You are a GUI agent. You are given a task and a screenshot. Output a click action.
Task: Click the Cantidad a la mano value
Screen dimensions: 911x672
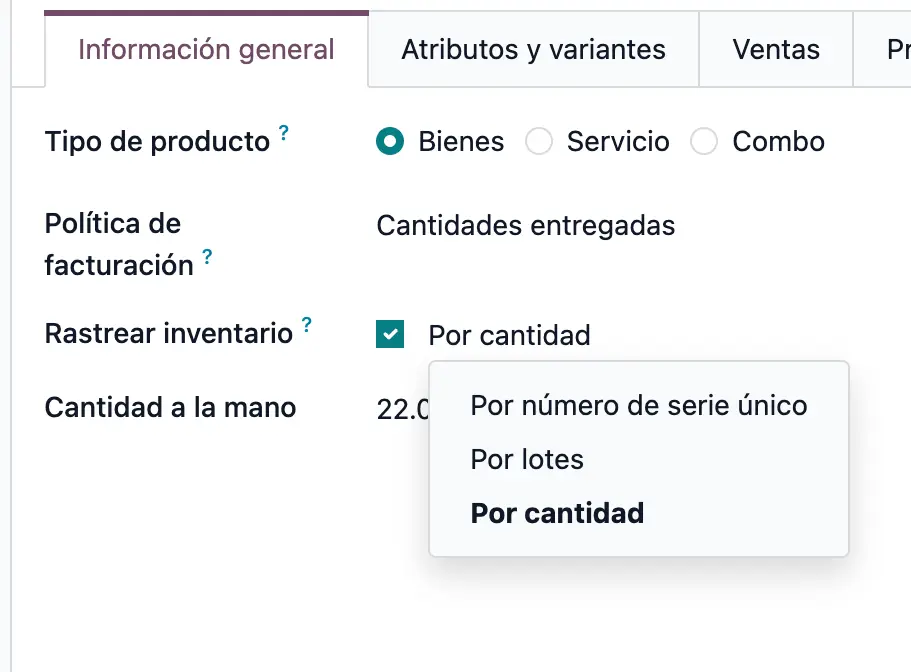tap(402, 409)
